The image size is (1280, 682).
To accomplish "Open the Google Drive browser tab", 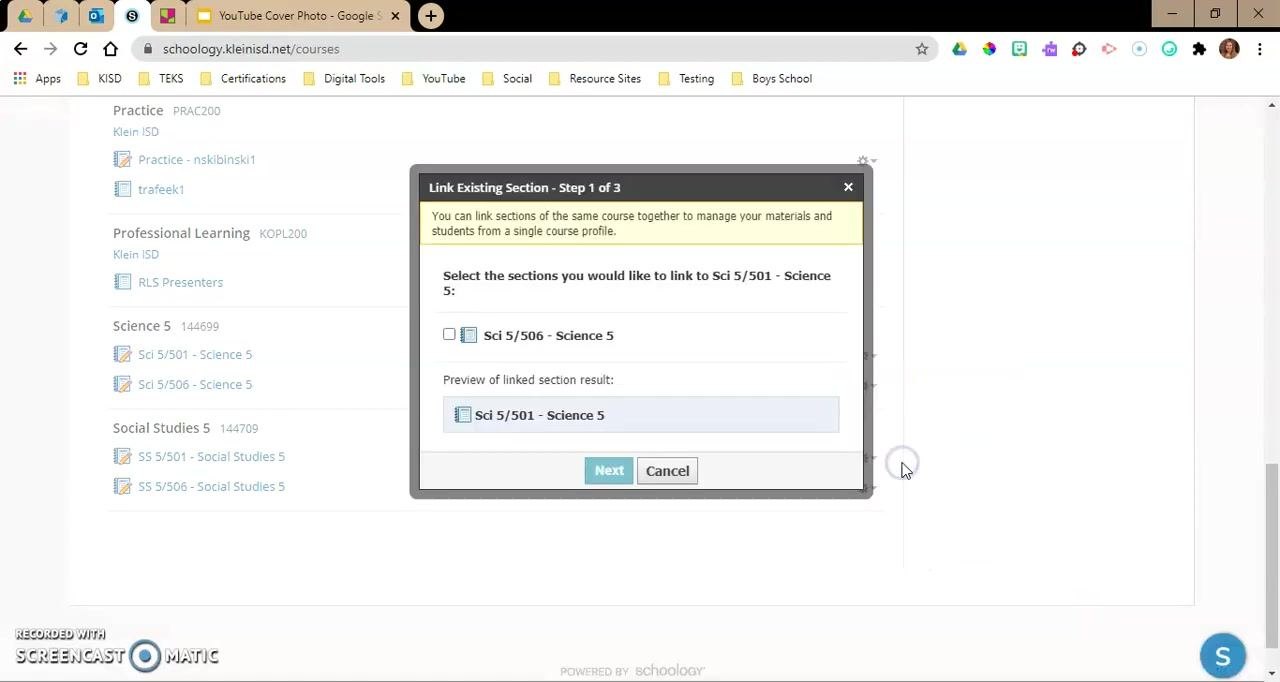I will point(25,16).
